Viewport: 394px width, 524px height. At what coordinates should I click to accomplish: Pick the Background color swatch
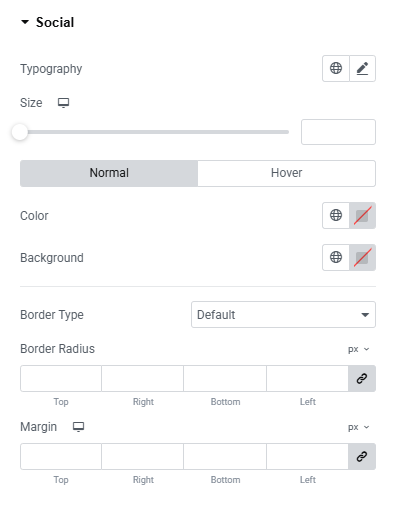[x=363, y=257]
